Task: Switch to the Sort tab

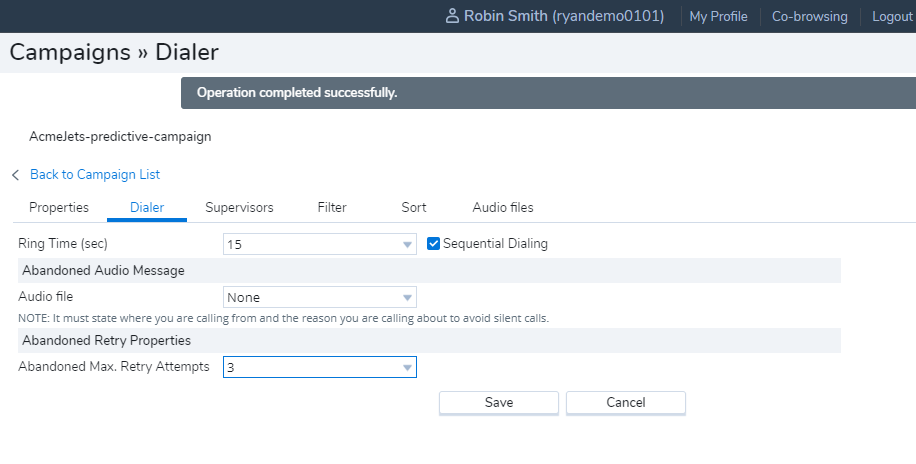Action: [x=414, y=207]
